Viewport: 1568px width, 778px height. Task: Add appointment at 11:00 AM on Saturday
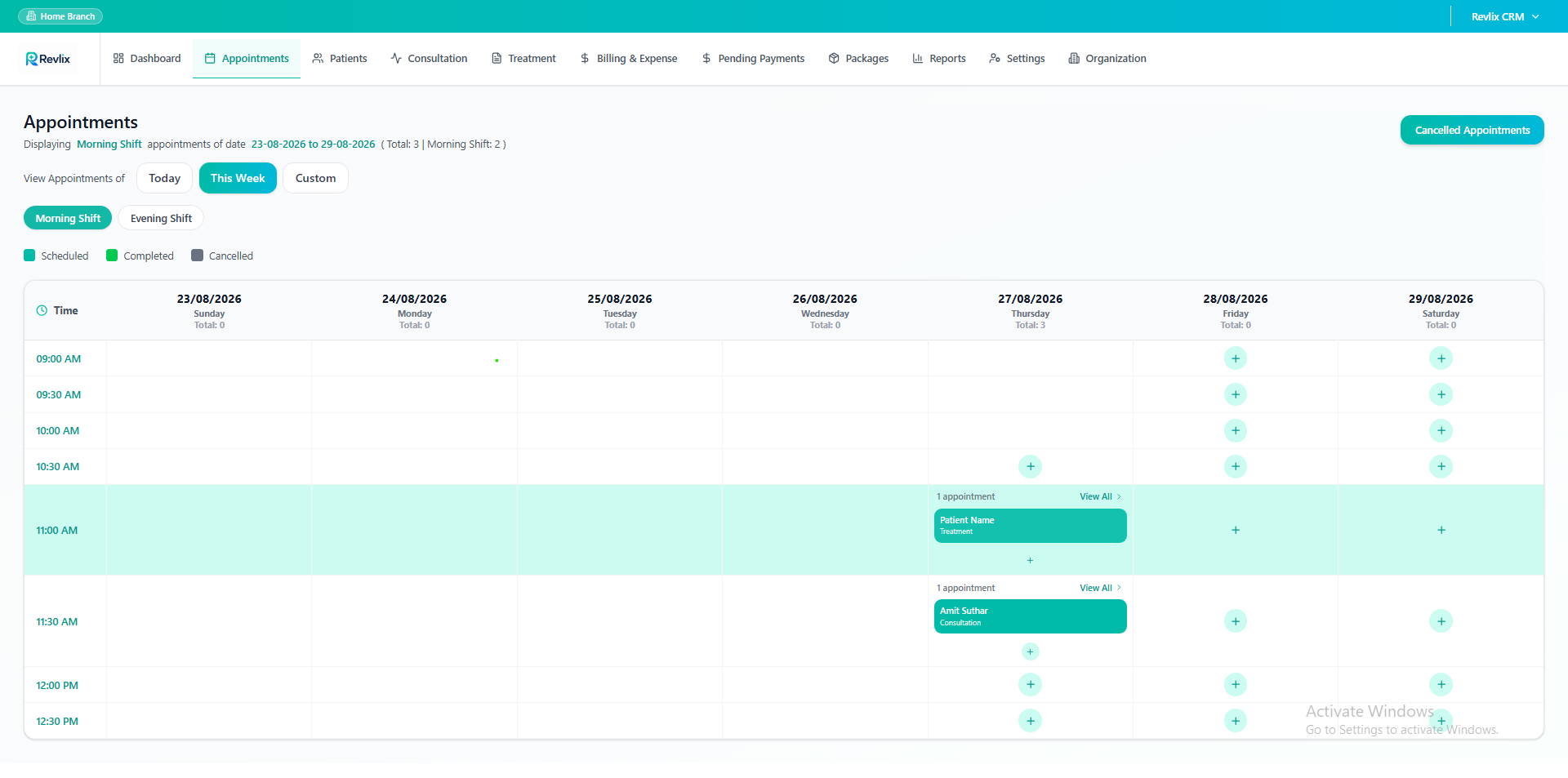point(1441,530)
